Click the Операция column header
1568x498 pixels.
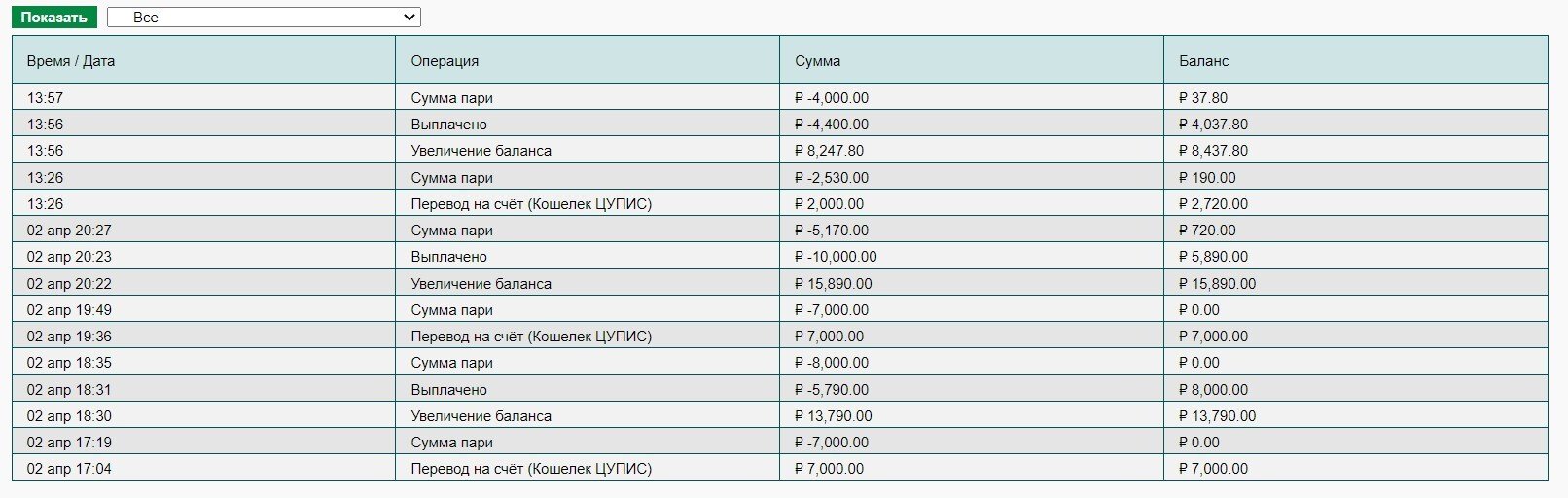[445, 60]
